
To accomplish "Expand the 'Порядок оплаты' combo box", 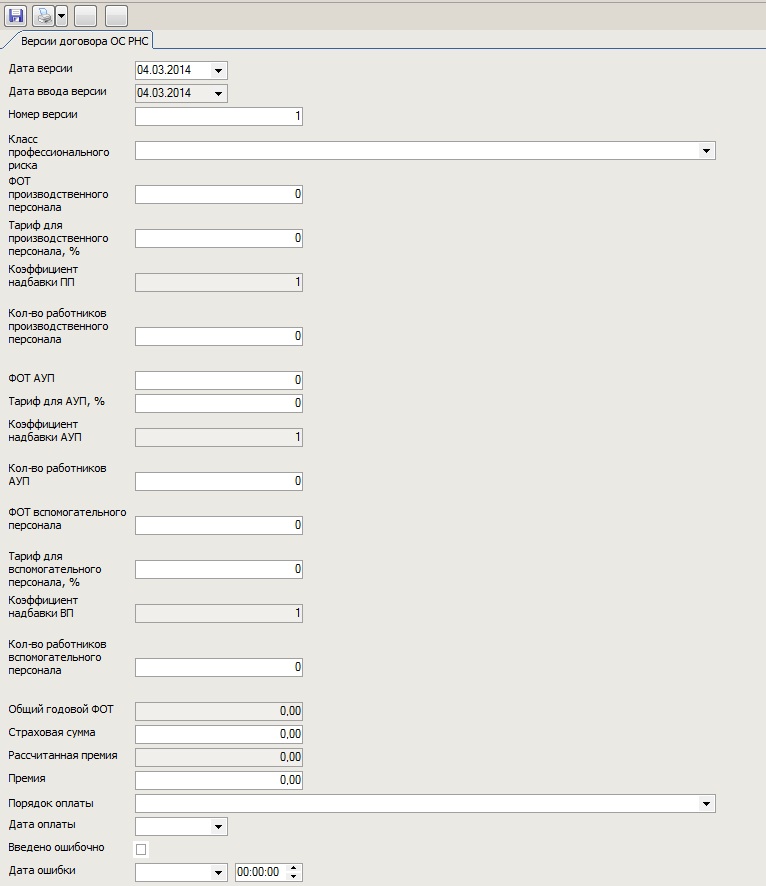I will 707,804.
